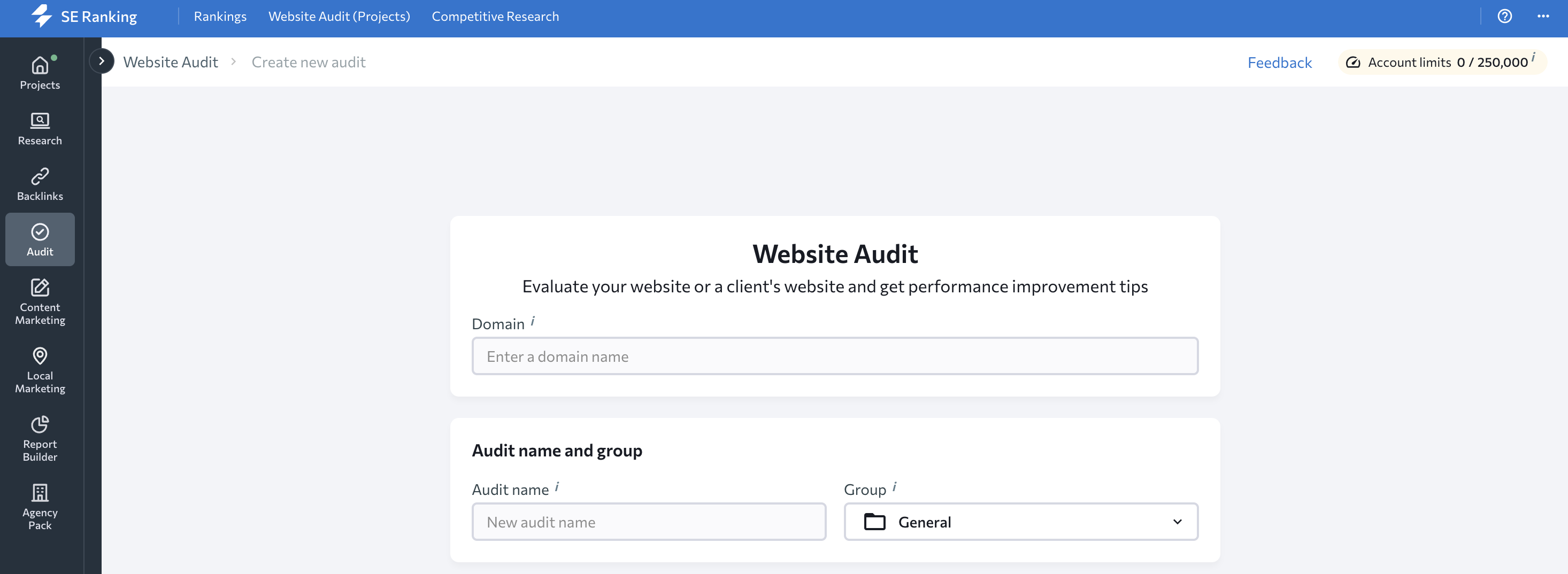This screenshot has height=574, width=1568.
Task: Click the SE Ranking logo
Action: pos(84,17)
